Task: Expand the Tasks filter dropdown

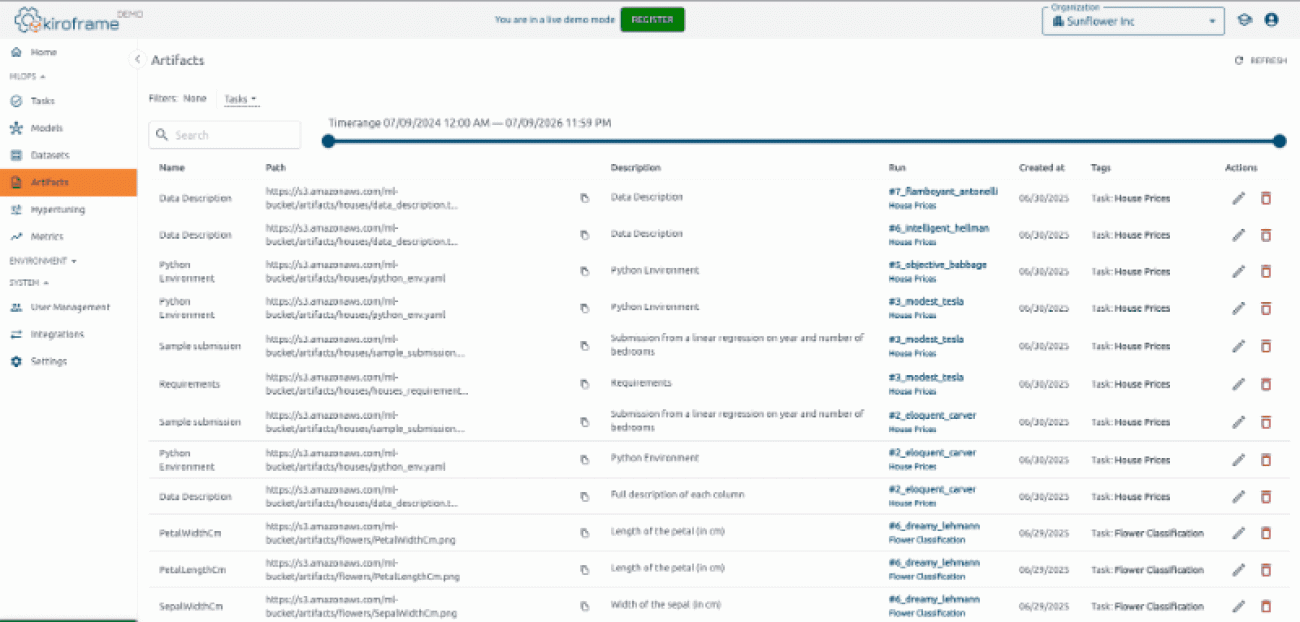Action: (x=238, y=98)
